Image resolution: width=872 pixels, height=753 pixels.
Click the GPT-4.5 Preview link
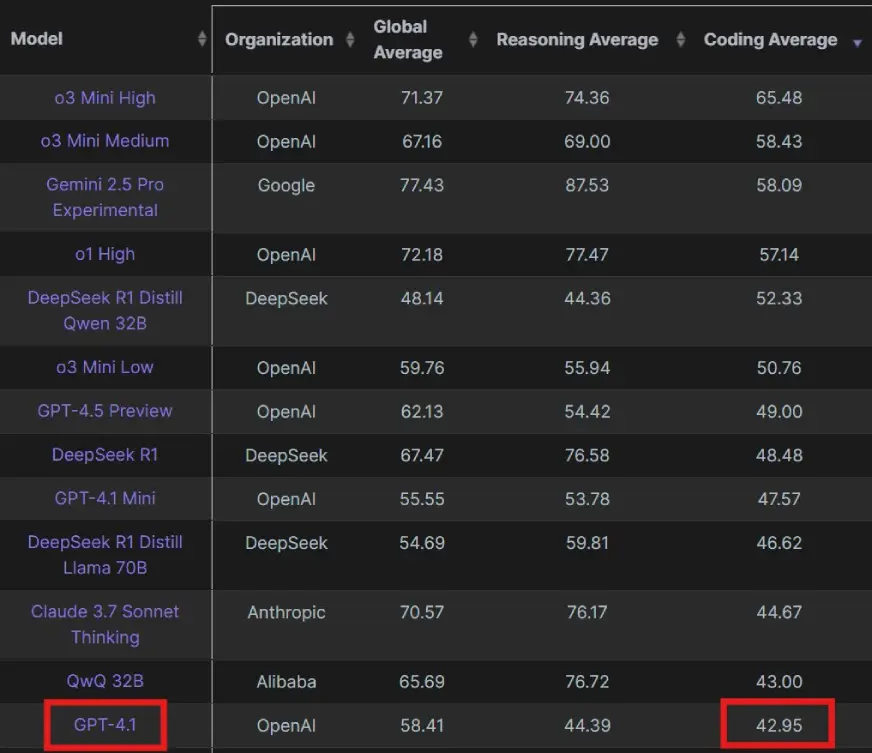point(105,411)
